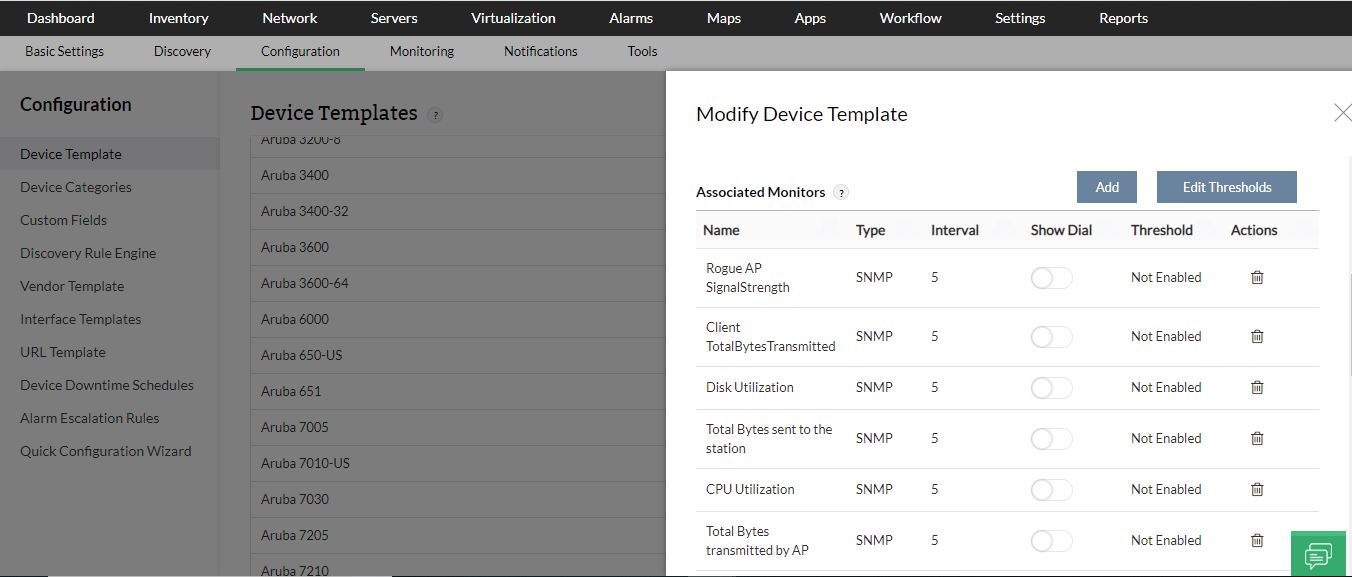Open Device Categories in the sidebar
Image resolution: width=1352 pixels, height=577 pixels.
[x=76, y=187]
